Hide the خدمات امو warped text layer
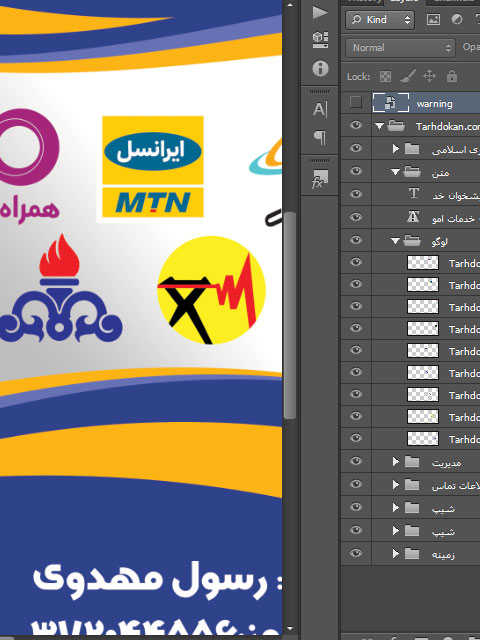The image size is (480, 640). pyautogui.click(x=356, y=216)
